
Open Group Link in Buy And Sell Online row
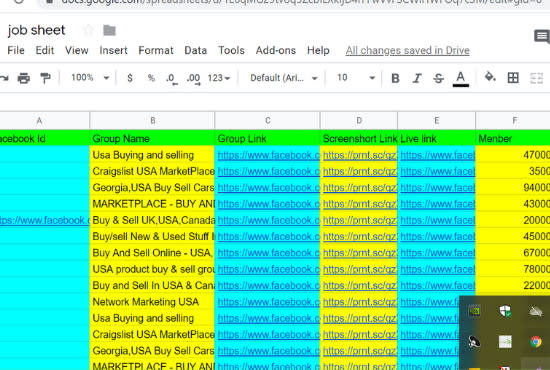[269, 253]
